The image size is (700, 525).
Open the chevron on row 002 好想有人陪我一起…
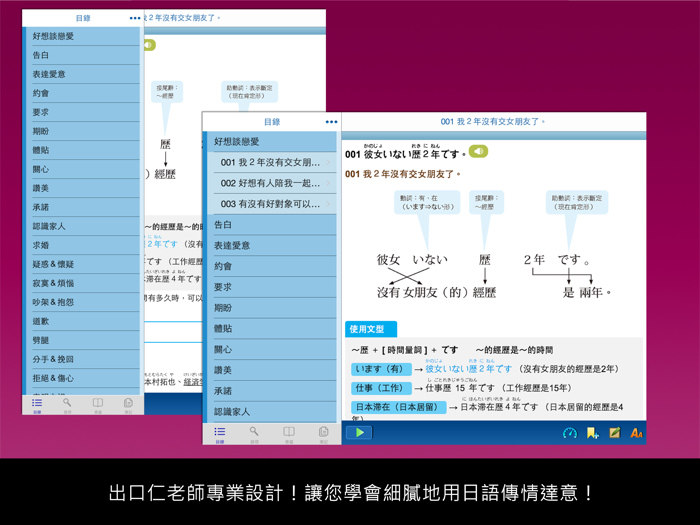(x=329, y=183)
